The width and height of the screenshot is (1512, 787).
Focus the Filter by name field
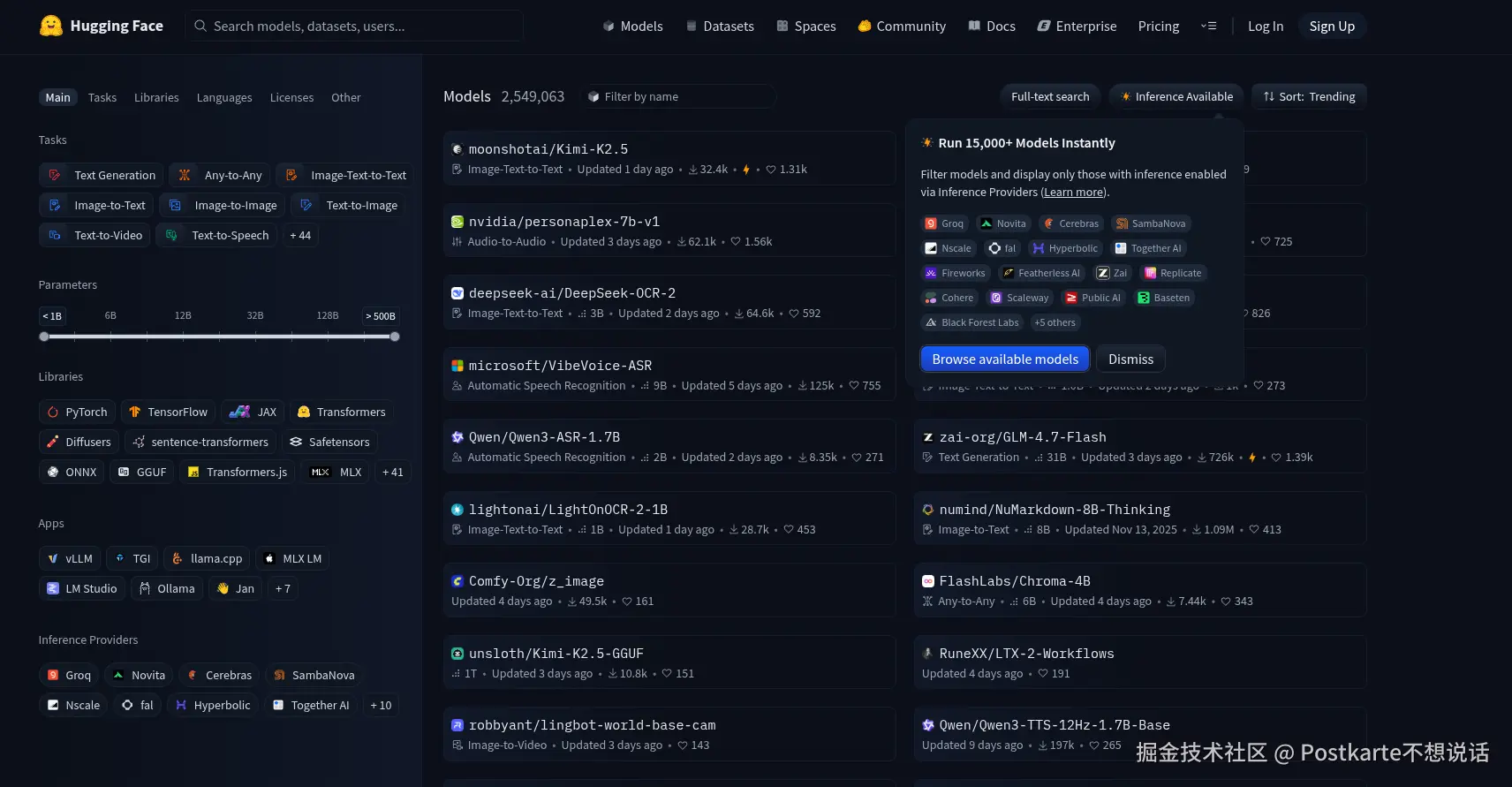(678, 96)
